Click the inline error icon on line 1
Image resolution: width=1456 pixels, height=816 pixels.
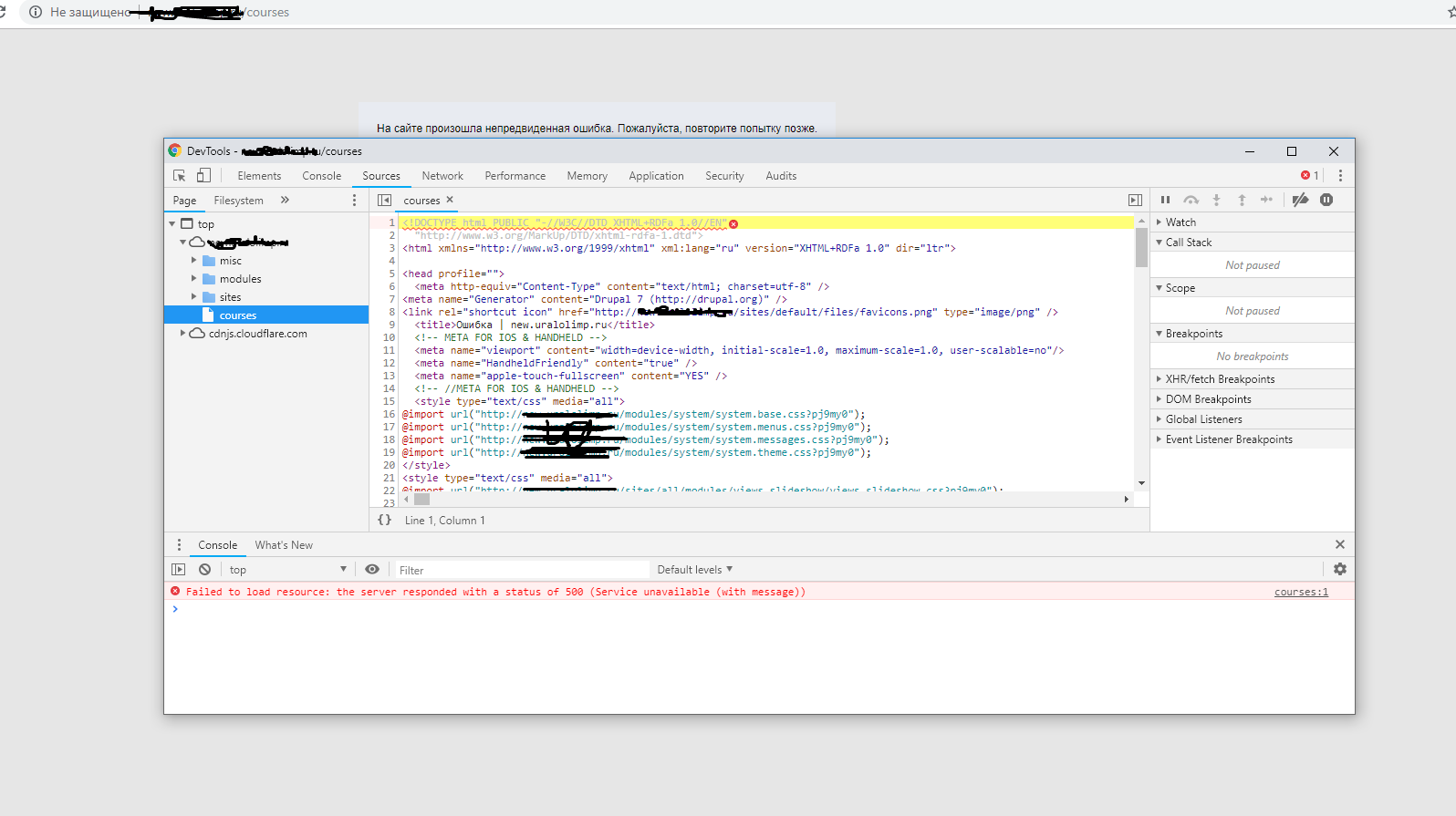point(733,223)
